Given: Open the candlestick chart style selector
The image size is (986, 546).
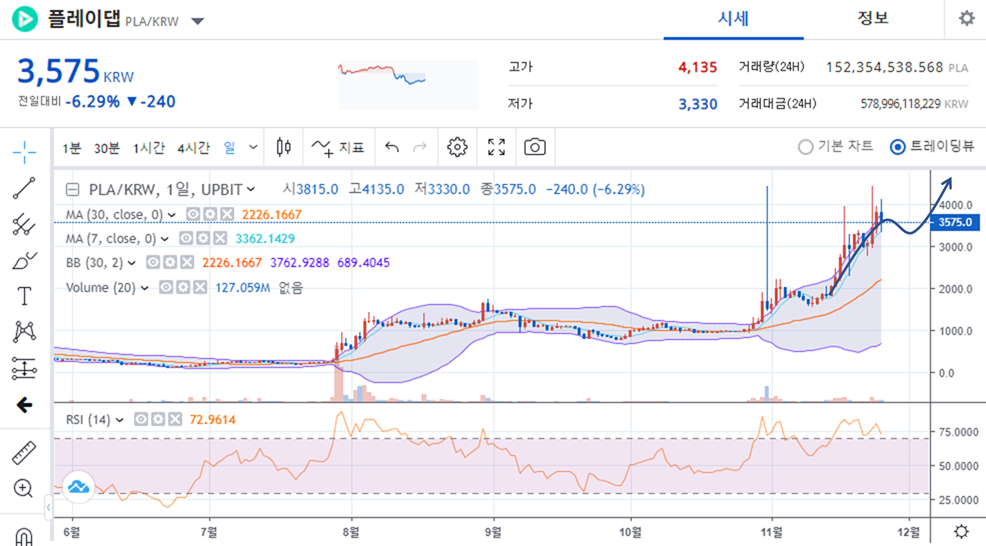Looking at the screenshot, I should pos(284,147).
